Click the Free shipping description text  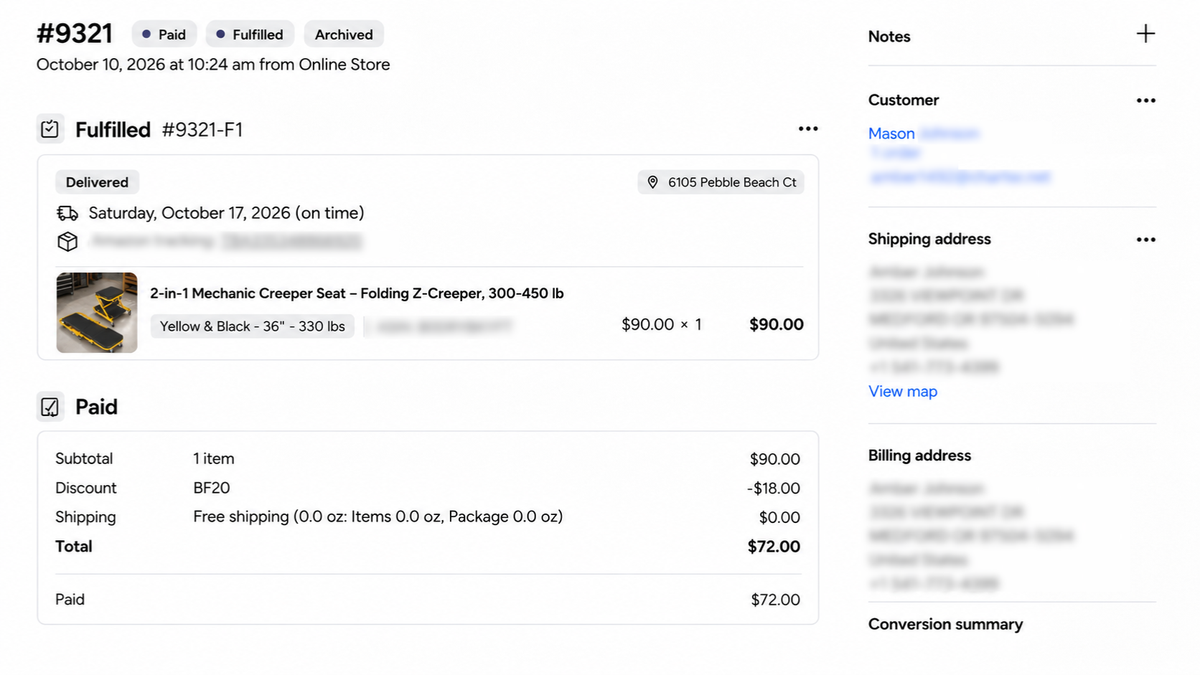click(x=378, y=517)
